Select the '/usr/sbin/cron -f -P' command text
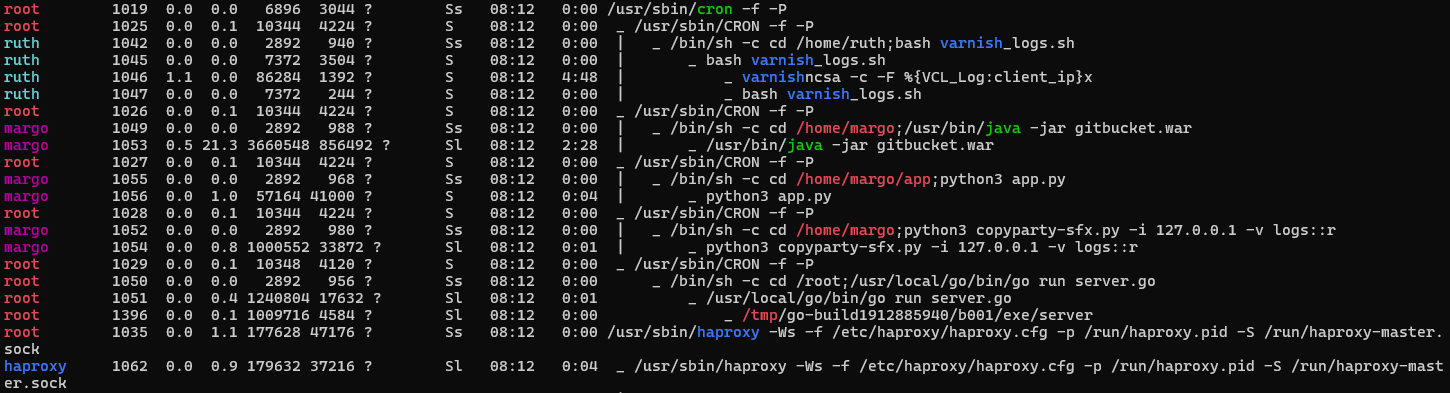The width and height of the screenshot is (1450, 393). pos(696,10)
